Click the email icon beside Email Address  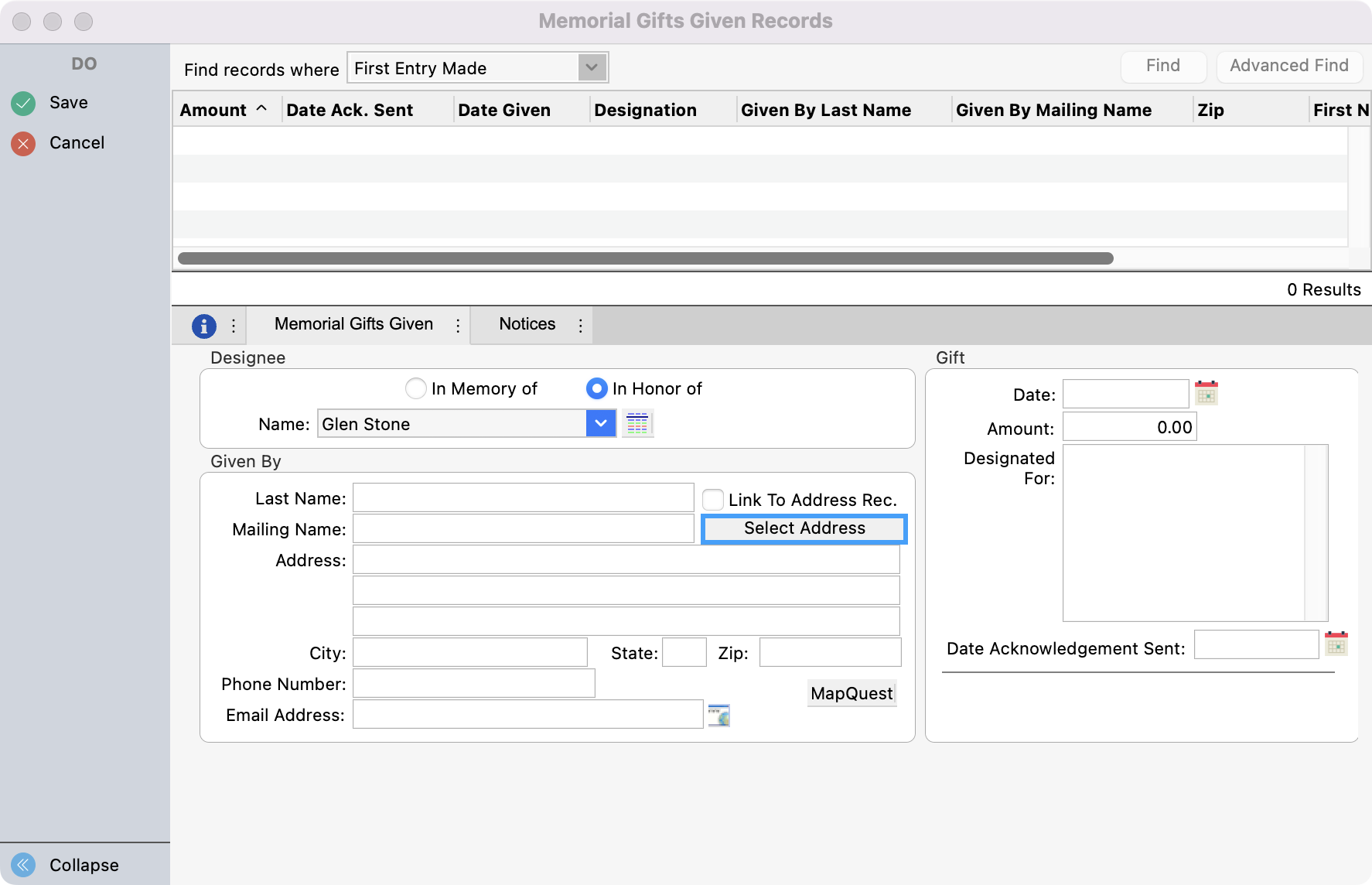(x=718, y=716)
